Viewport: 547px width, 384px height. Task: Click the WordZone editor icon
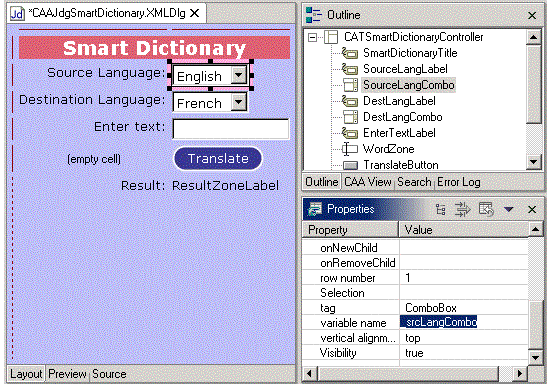click(x=350, y=149)
